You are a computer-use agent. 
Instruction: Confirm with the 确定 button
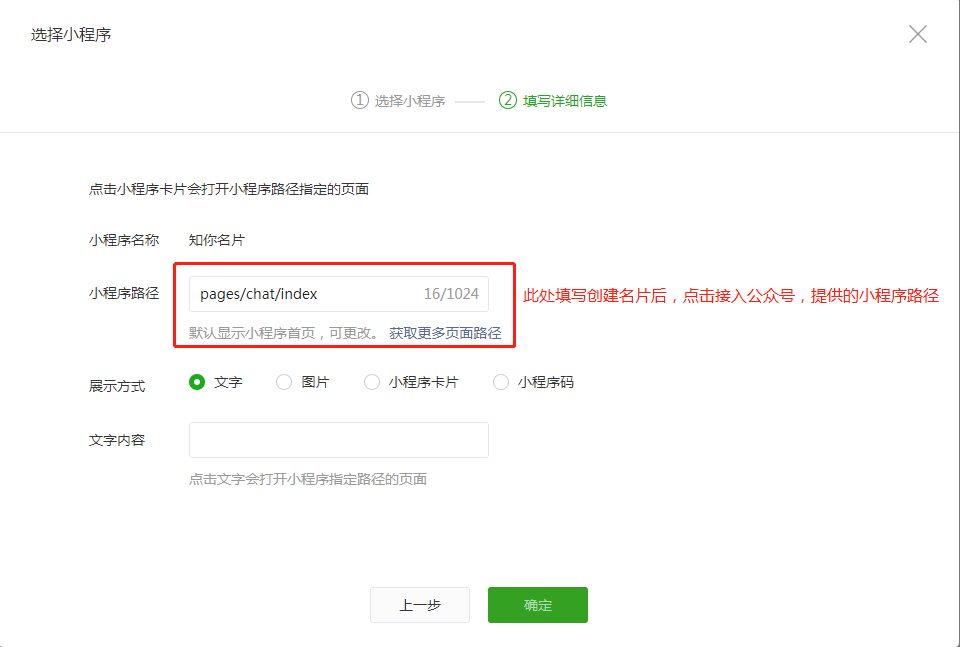538,605
